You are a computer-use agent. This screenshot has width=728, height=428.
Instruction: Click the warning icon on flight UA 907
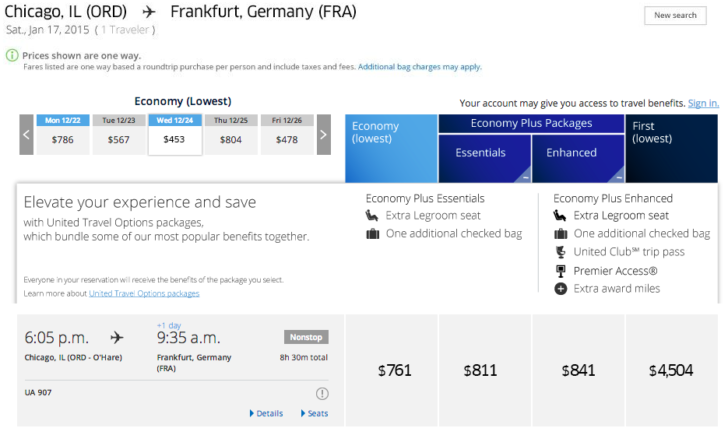pyautogui.click(x=322, y=394)
